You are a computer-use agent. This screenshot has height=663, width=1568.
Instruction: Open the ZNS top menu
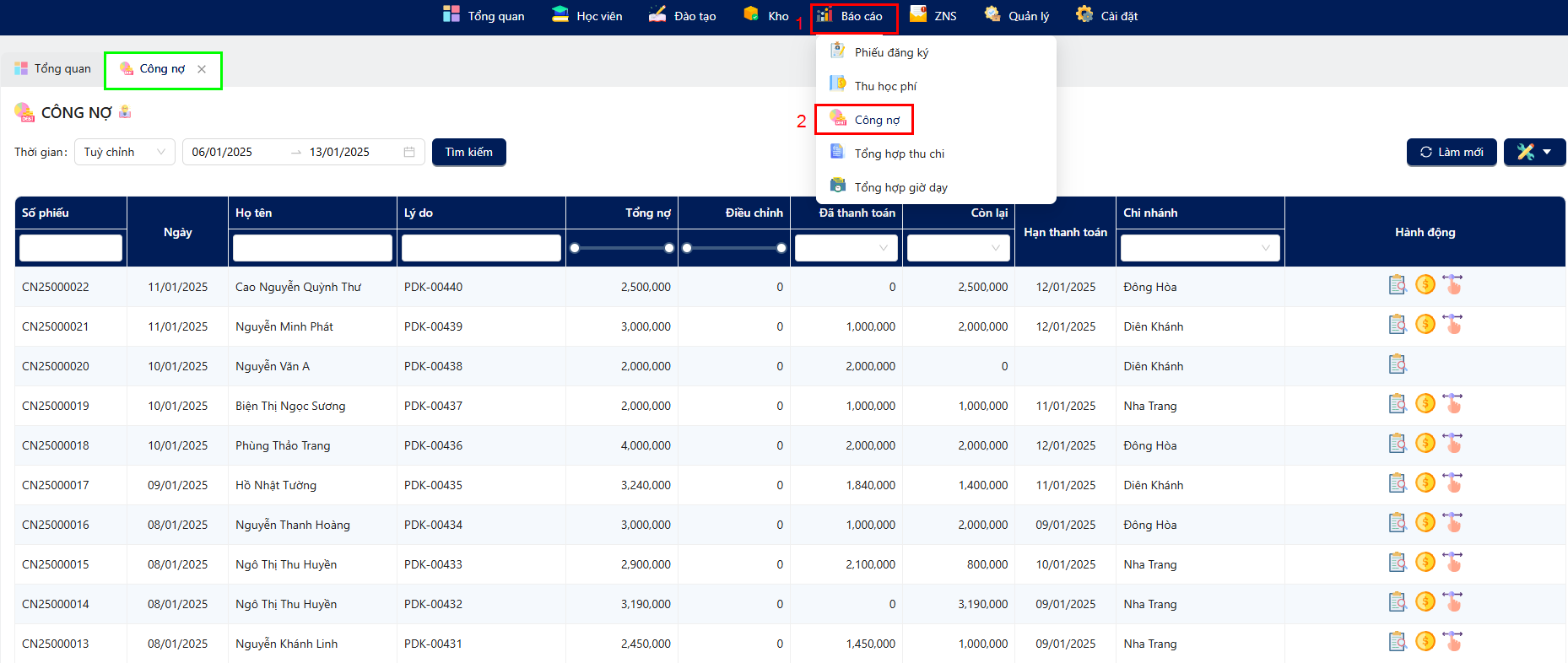(x=933, y=16)
